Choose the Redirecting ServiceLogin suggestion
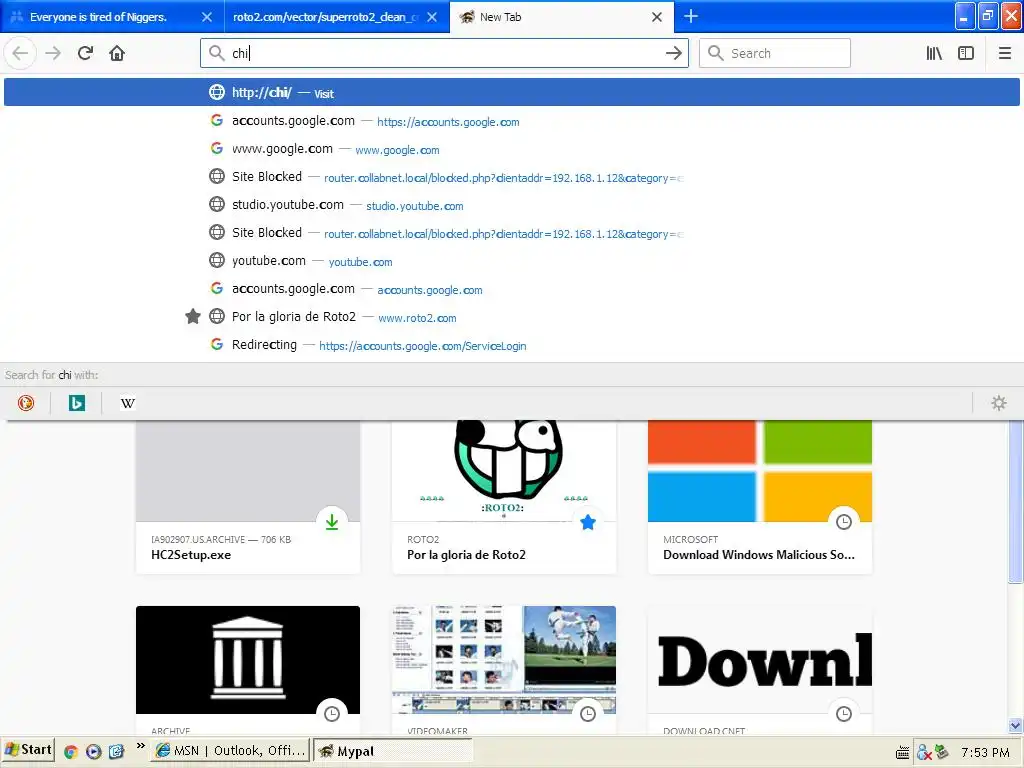Screen dimensions: 1024x768 point(511,345)
